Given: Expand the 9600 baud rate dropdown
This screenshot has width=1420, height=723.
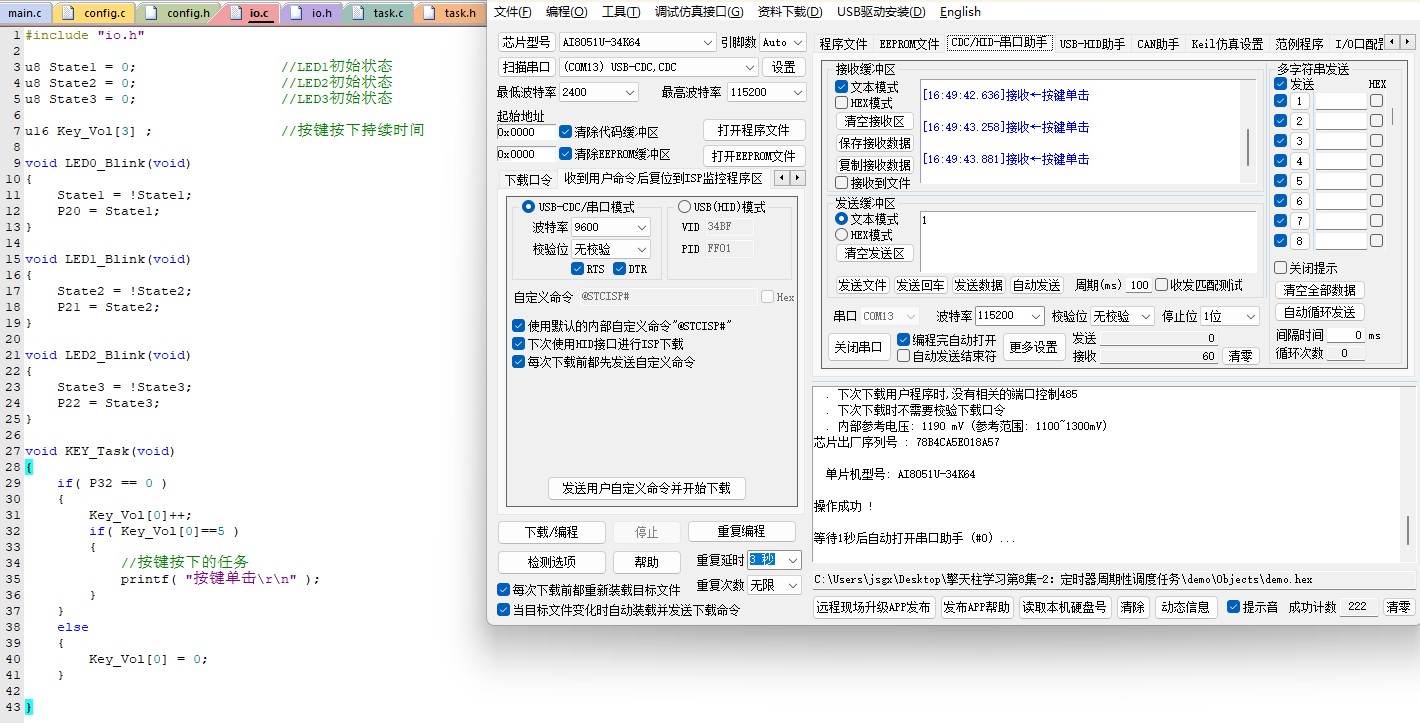Looking at the screenshot, I should (641, 227).
